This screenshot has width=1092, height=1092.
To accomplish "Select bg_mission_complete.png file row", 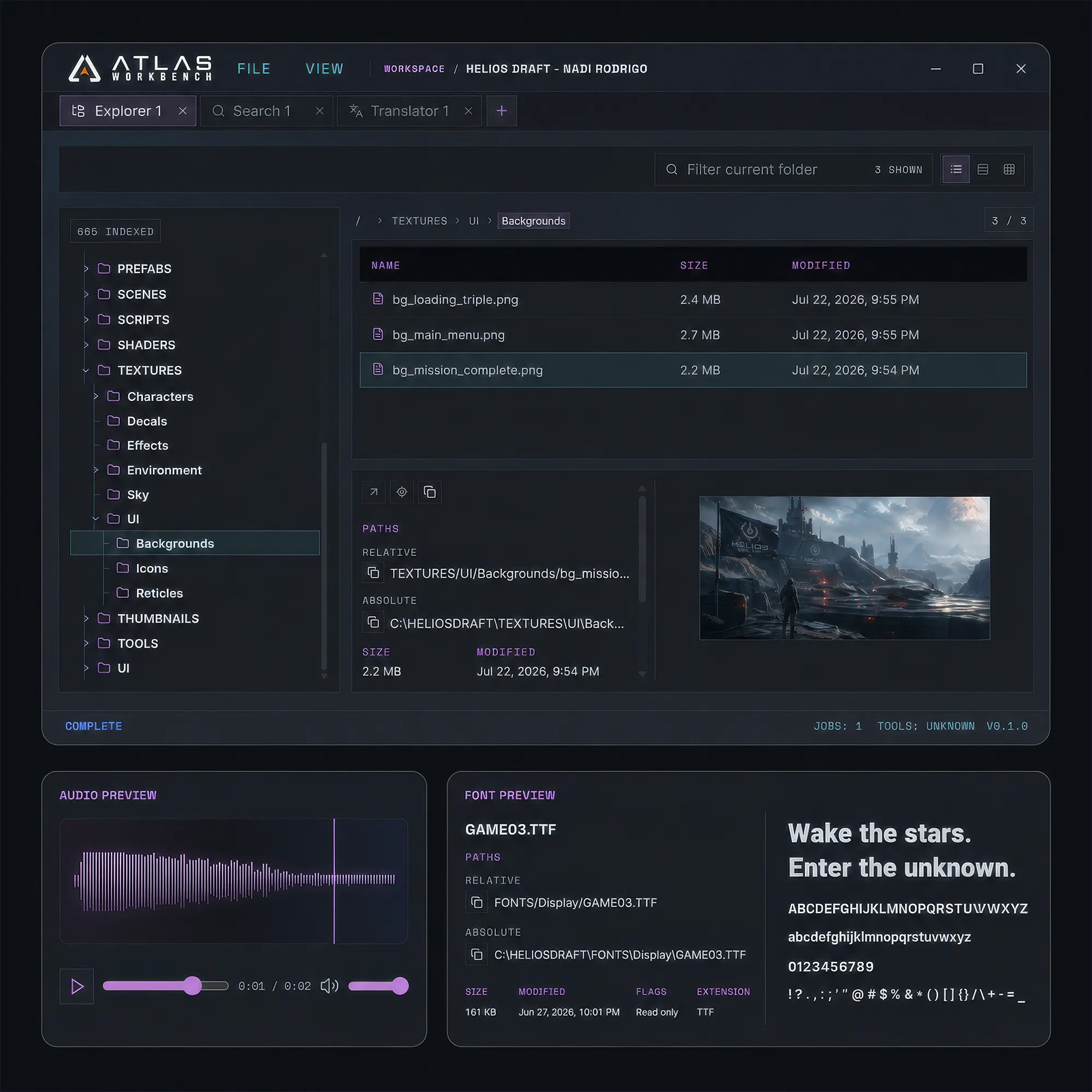I will pyautogui.click(x=693, y=370).
